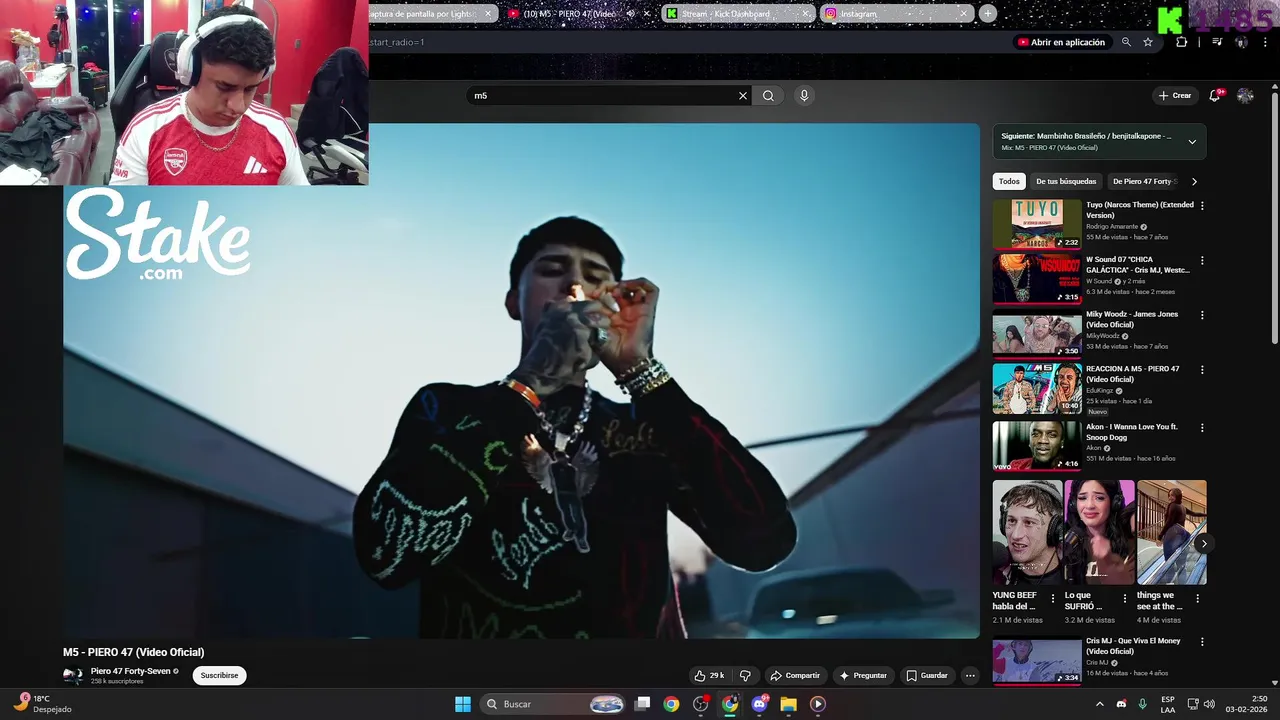Select the Todos filter chip

(1009, 182)
